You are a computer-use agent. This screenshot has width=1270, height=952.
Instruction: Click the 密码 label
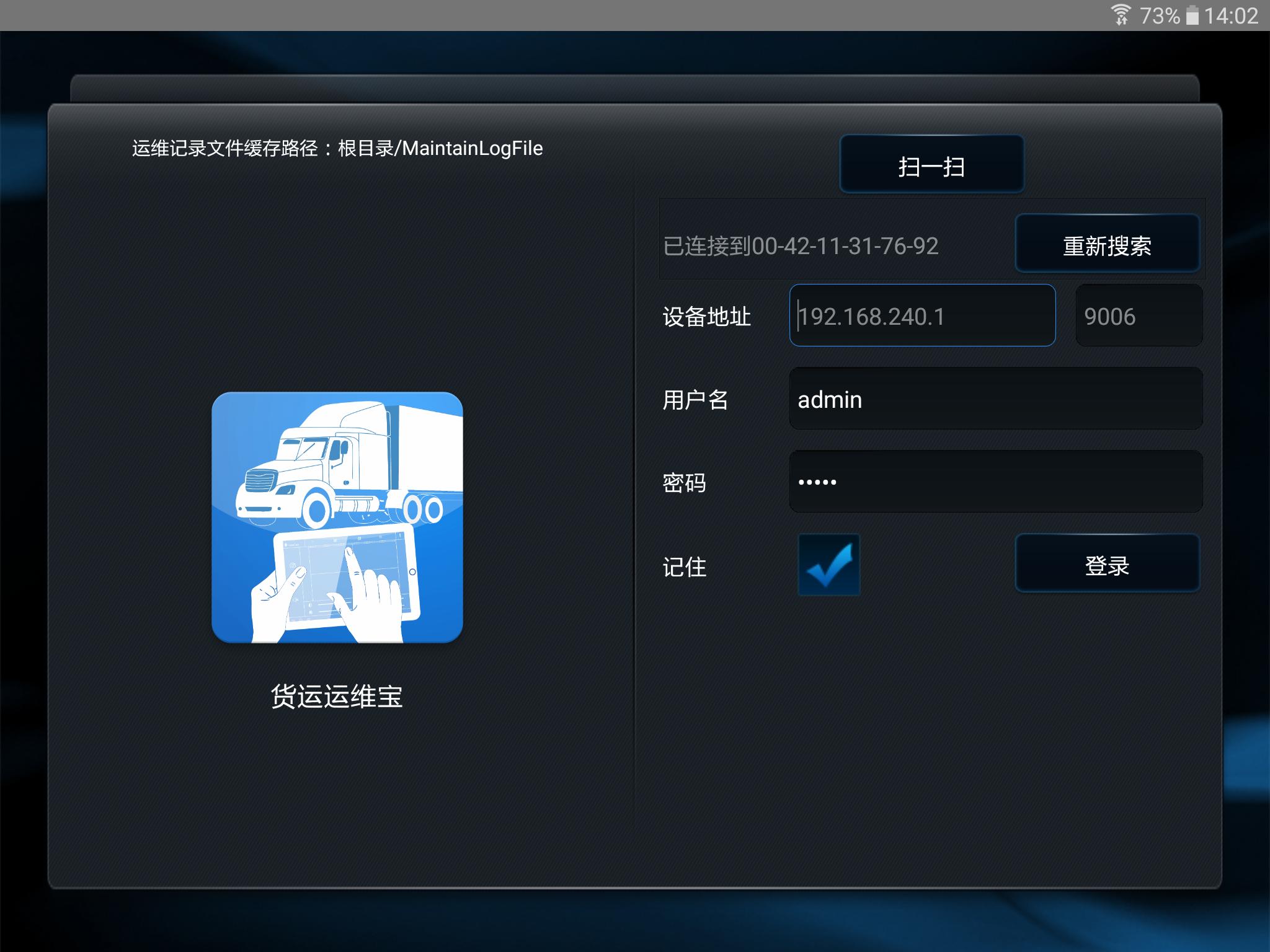(685, 483)
